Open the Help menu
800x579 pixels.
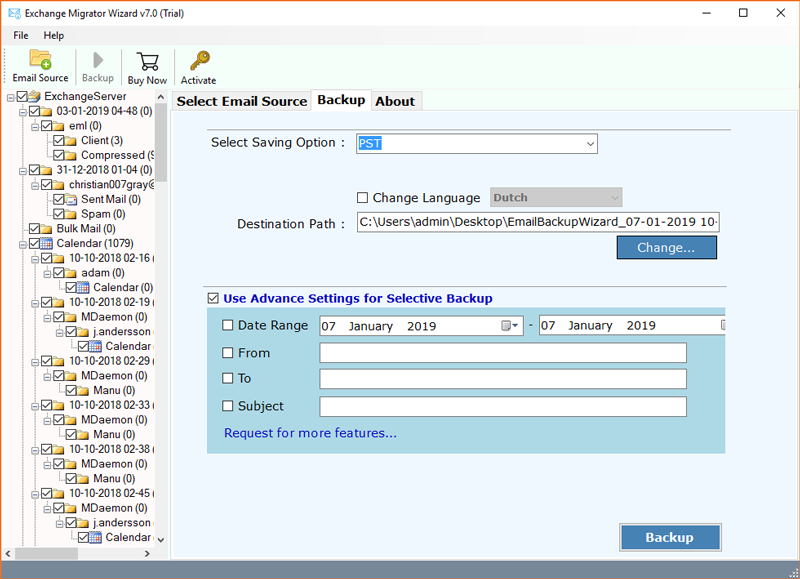click(x=54, y=35)
